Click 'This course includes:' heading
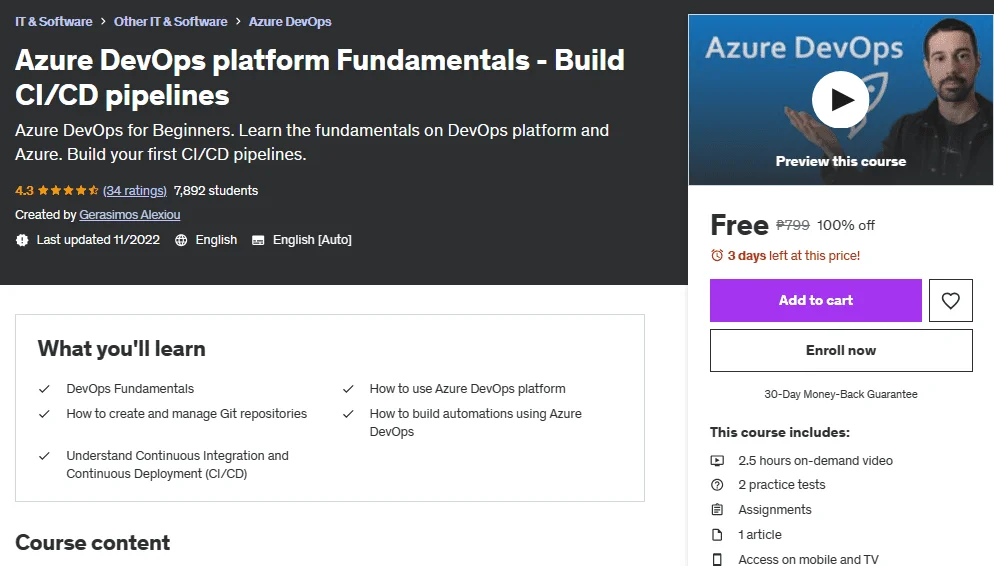994x566 pixels. tap(780, 432)
